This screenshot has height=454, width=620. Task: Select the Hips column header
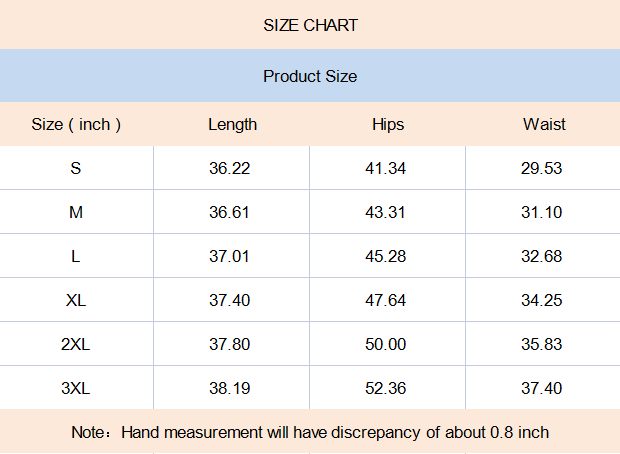[x=388, y=124]
